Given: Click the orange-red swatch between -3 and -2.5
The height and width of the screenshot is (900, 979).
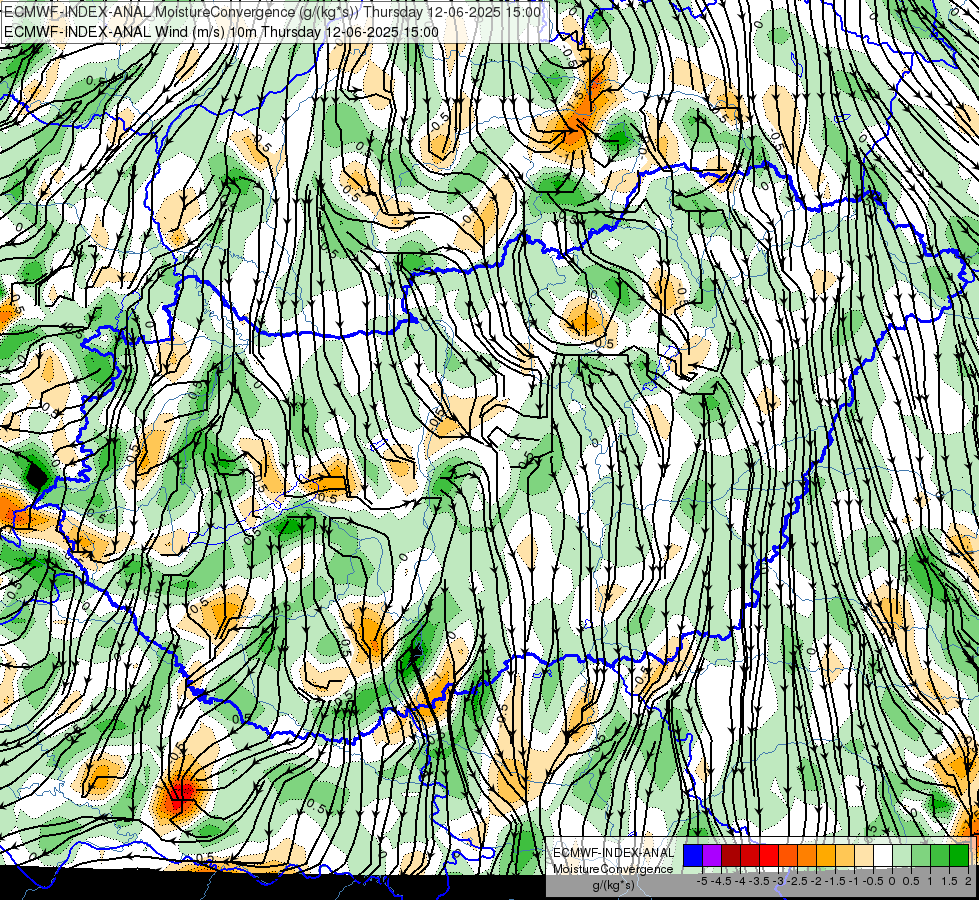Looking at the screenshot, I should click(x=788, y=855).
